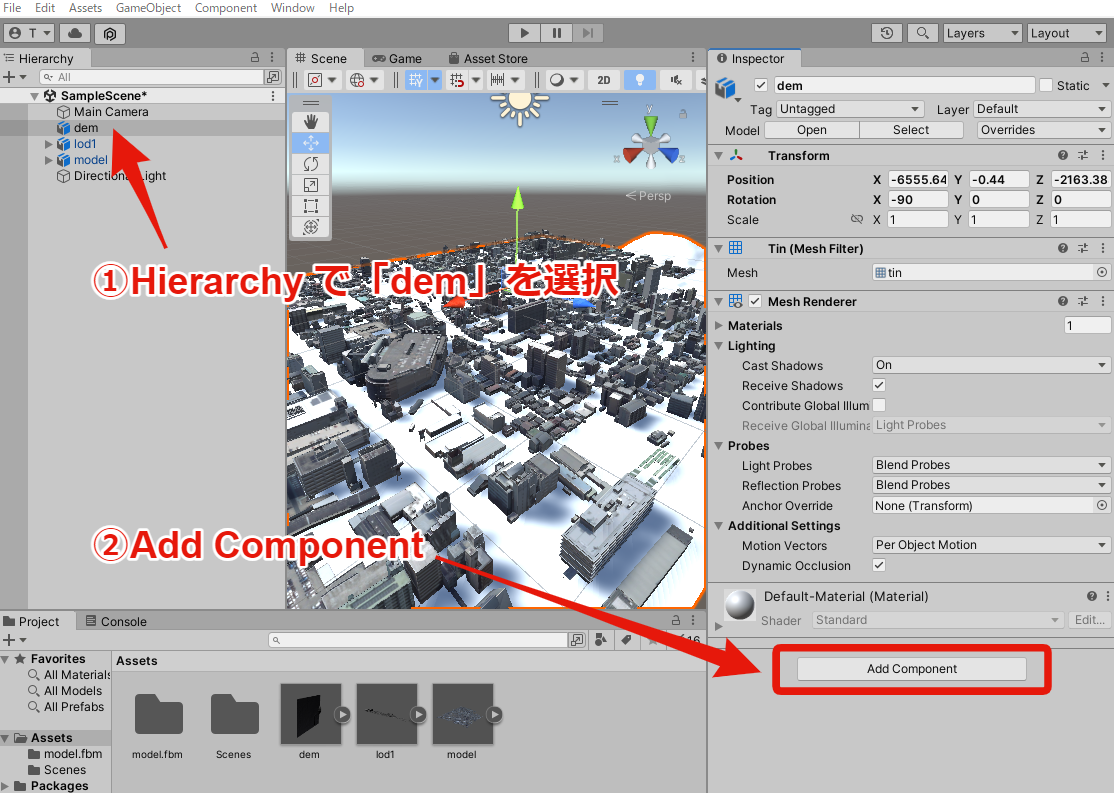Mute scene audio icon
The image size is (1114, 793).
coord(676,80)
